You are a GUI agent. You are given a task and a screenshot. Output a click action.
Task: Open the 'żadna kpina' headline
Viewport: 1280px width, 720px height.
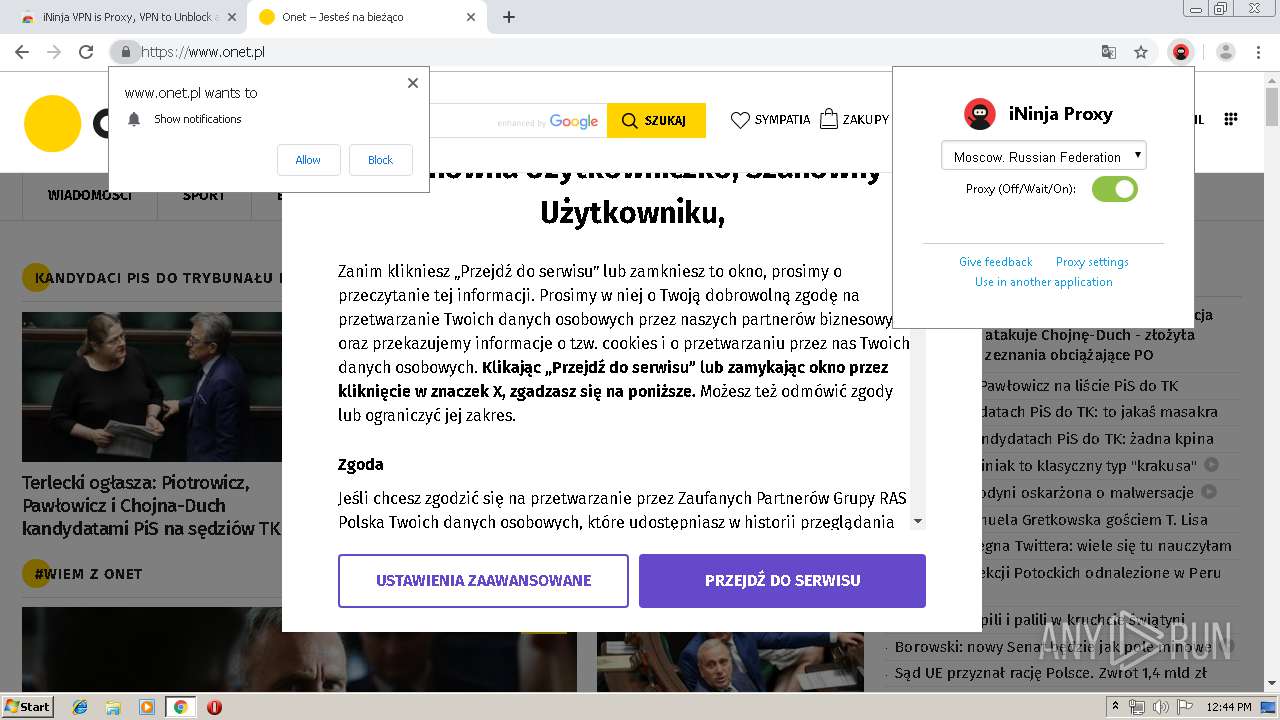click(1096, 439)
